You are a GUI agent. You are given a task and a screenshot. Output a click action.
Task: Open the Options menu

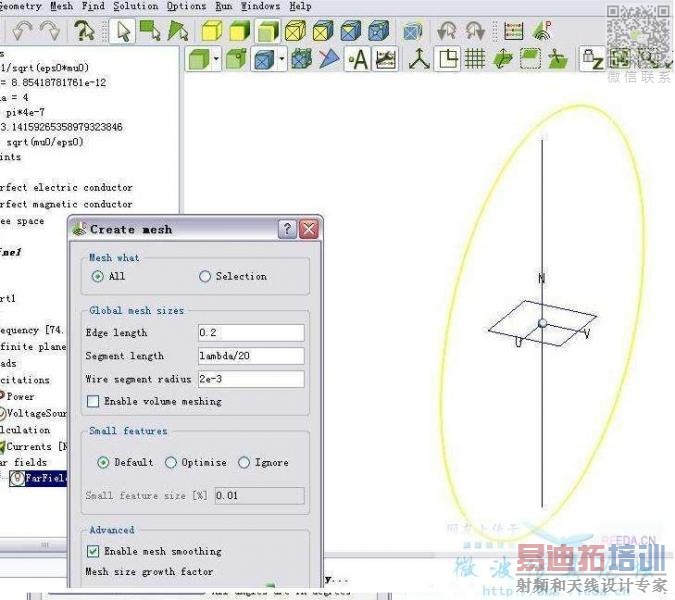pyautogui.click(x=186, y=6)
